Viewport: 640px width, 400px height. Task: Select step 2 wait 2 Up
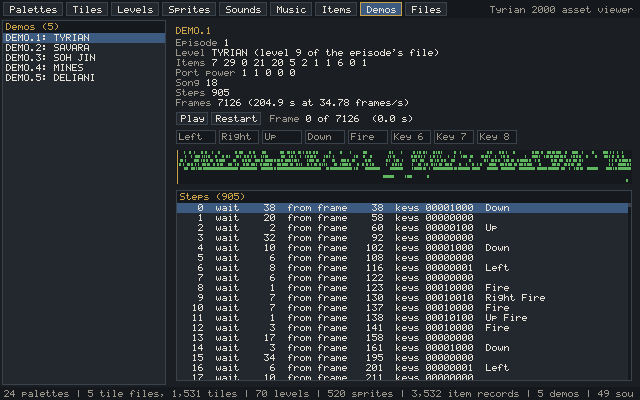point(402,228)
